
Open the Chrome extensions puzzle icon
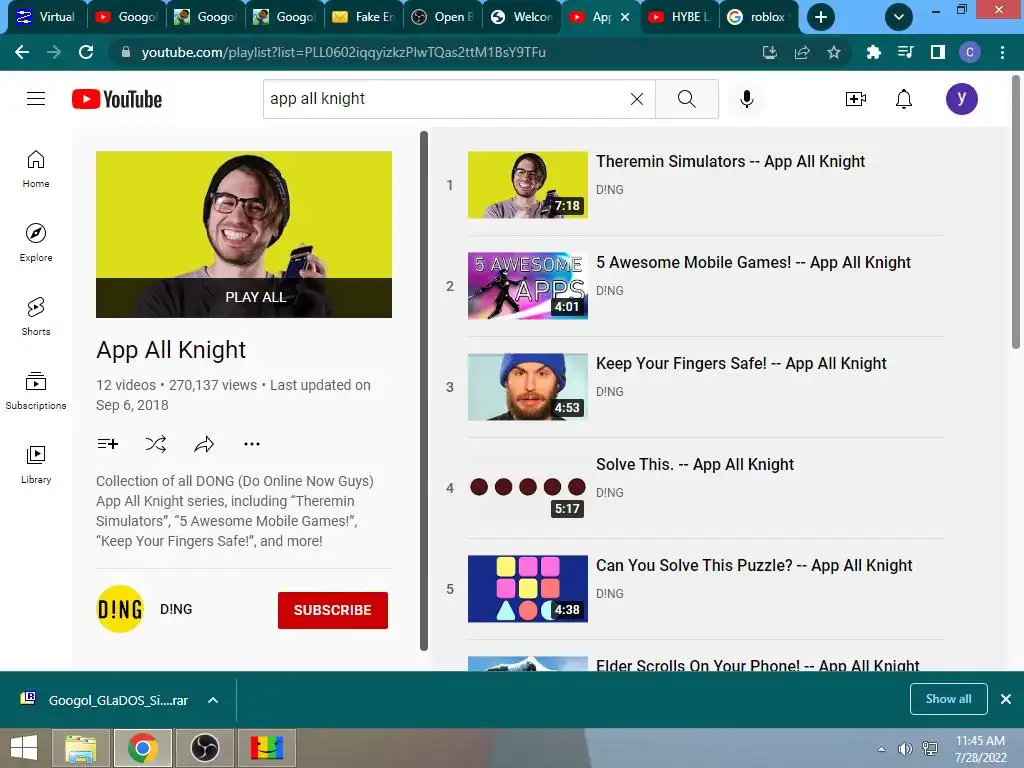873,52
